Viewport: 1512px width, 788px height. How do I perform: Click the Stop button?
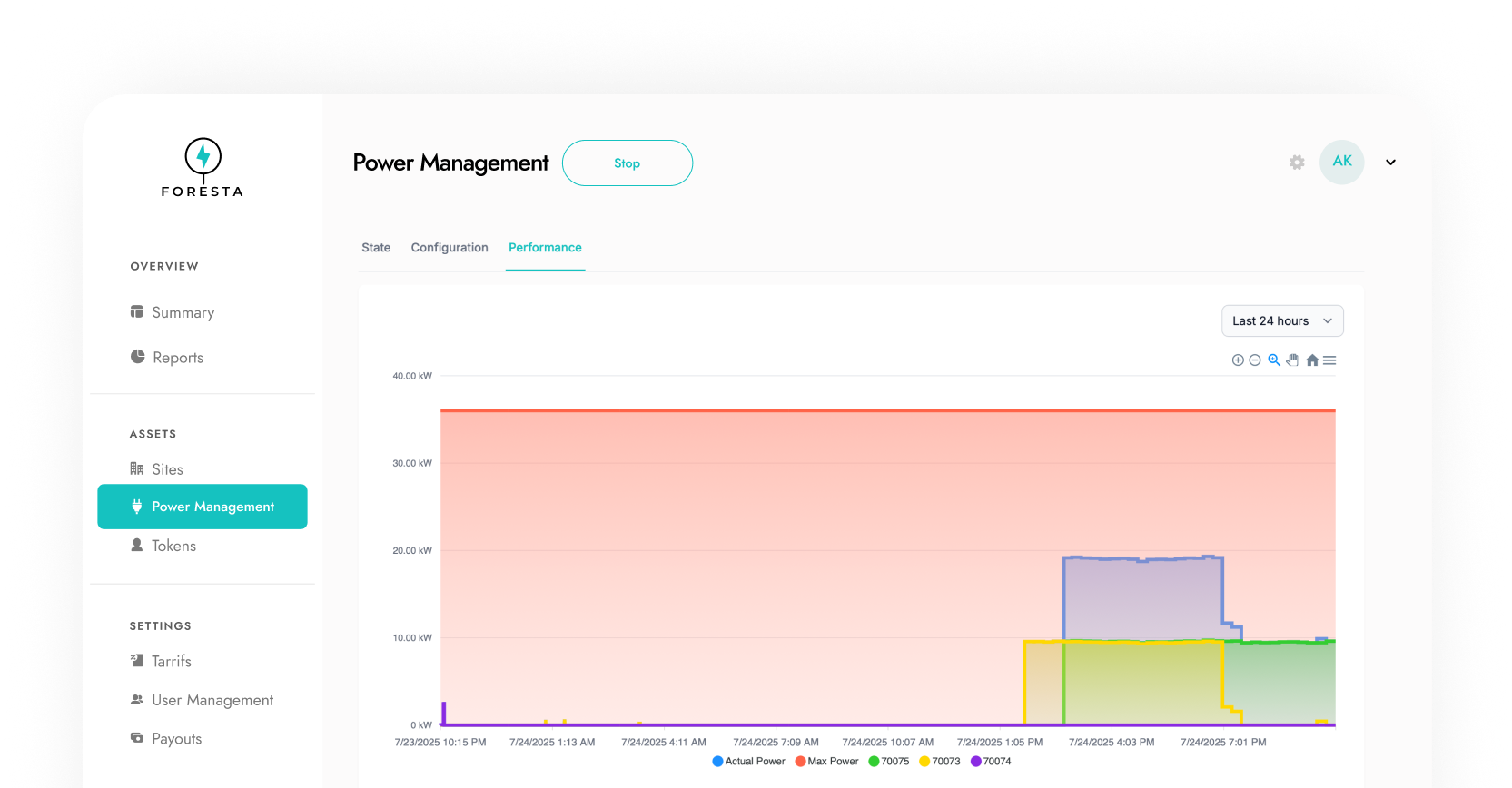[628, 163]
